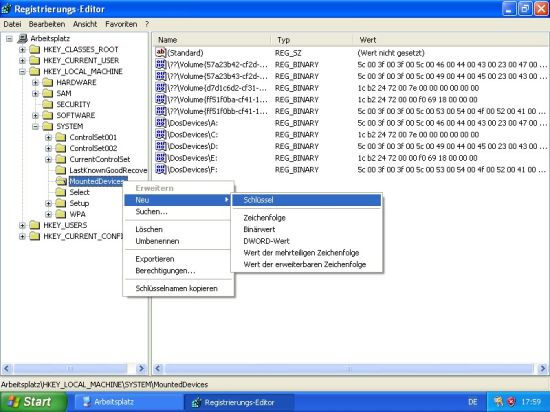
Task: Click the Wert column header
Action: [368, 40]
